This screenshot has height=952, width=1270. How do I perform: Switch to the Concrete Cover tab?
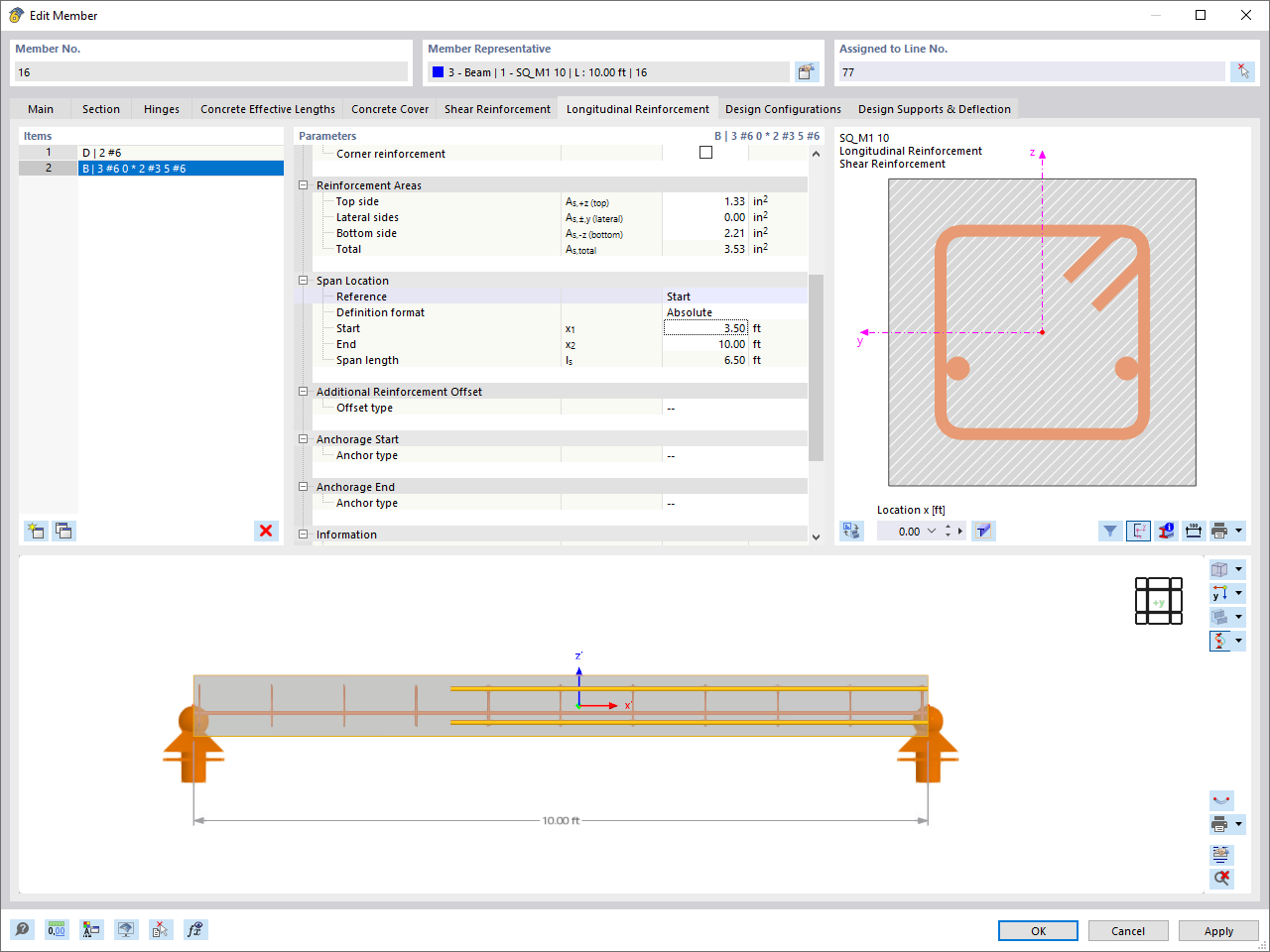[x=390, y=109]
